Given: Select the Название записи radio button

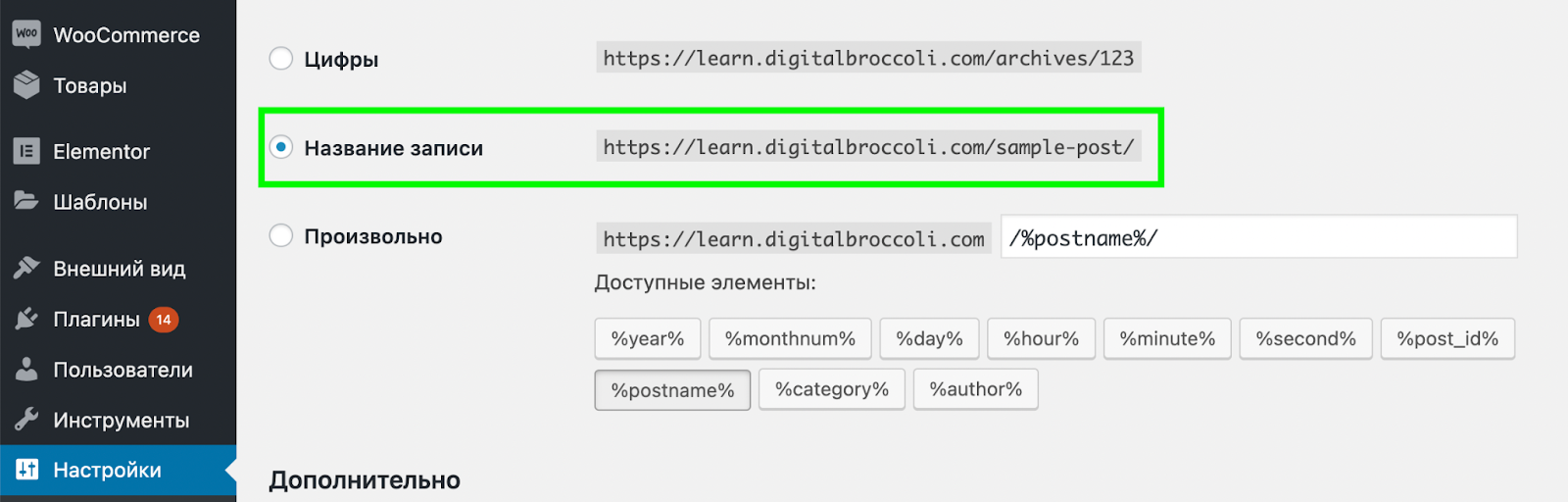Looking at the screenshot, I should (x=281, y=147).
